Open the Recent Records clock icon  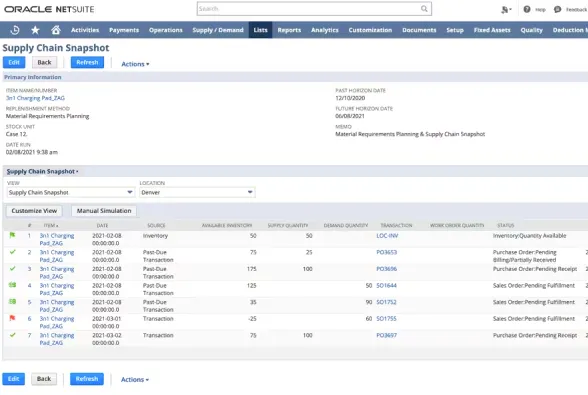(x=15, y=30)
